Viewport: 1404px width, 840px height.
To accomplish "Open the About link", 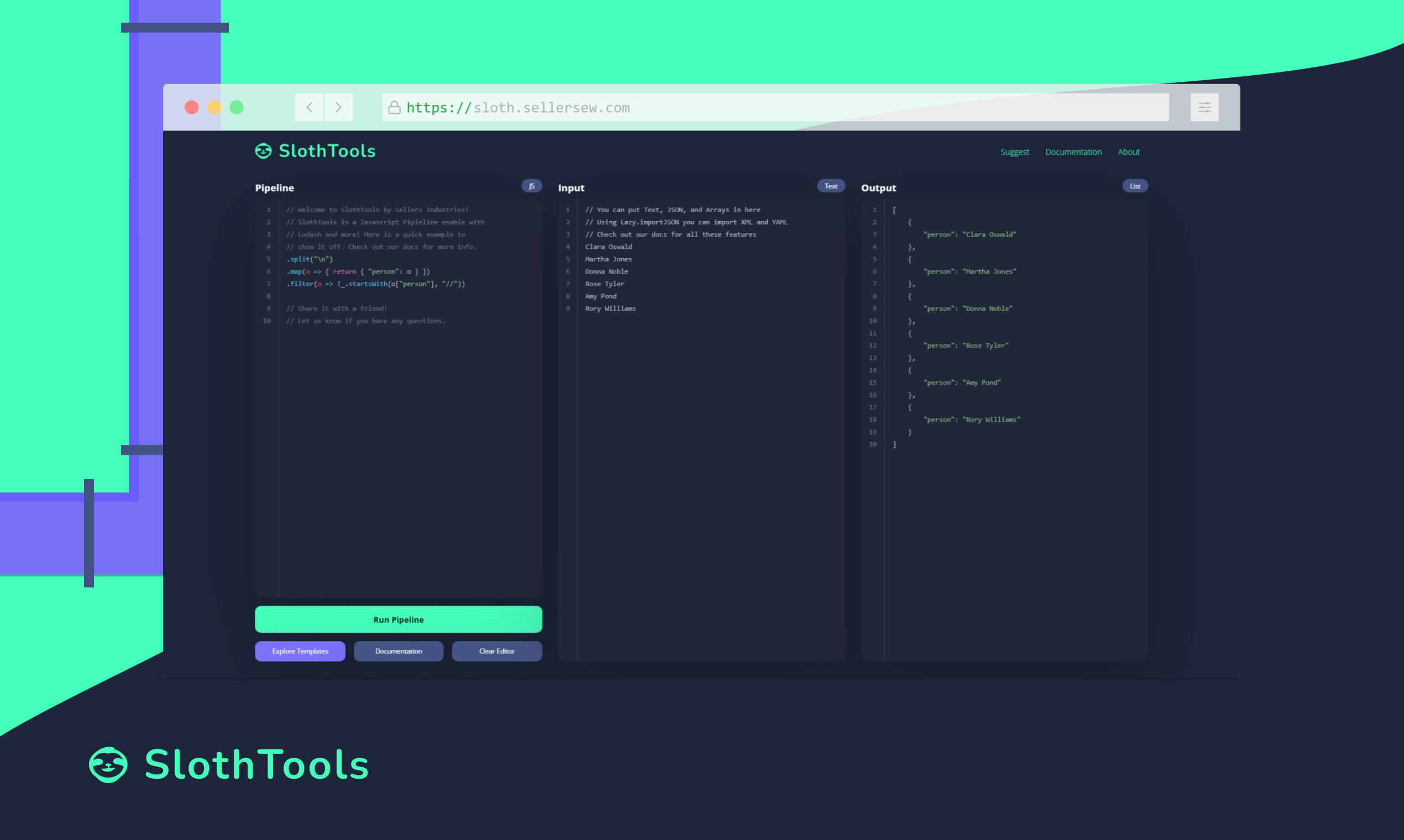I will (1128, 152).
